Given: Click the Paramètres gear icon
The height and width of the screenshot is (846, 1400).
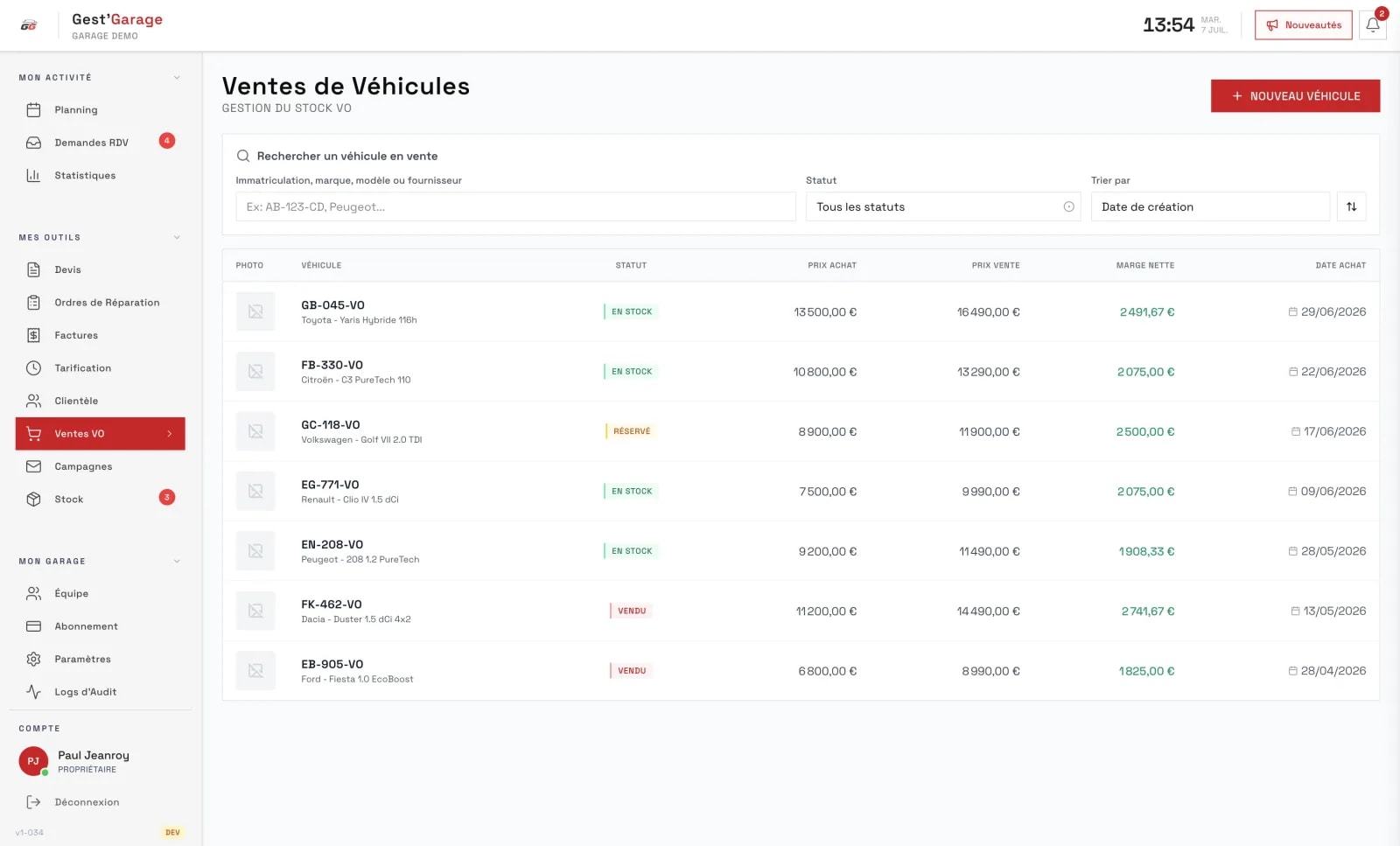Looking at the screenshot, I should [33, 660].
